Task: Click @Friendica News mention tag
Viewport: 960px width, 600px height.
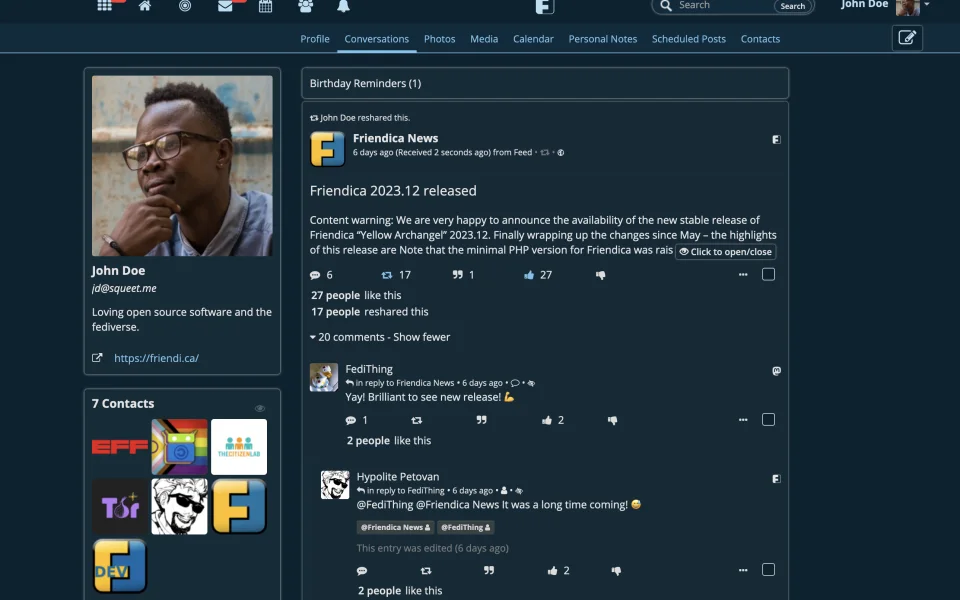Action: click(x=395, y=527)
